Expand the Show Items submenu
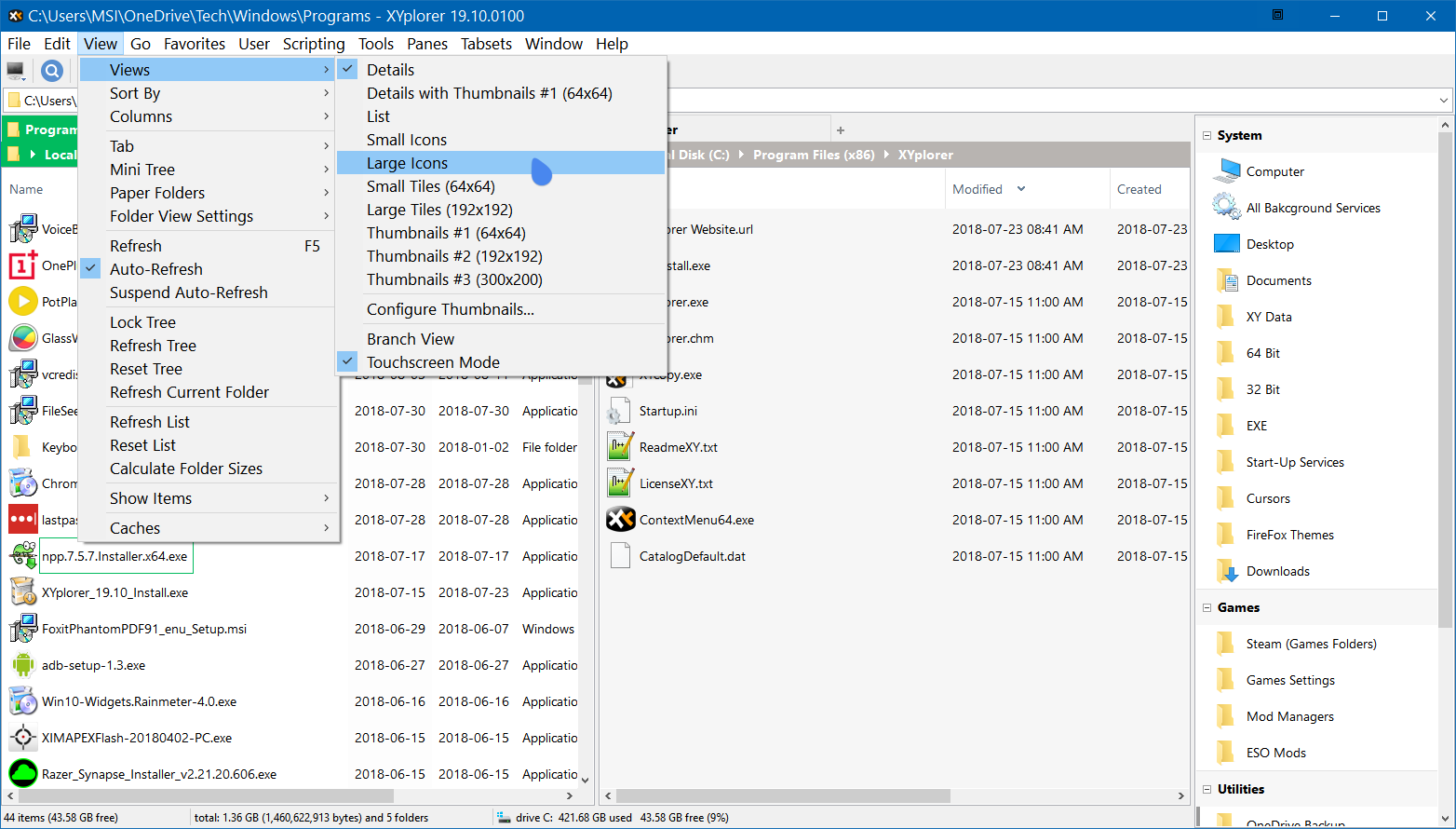The image size is (1456, 829). [x=207, y=498]
